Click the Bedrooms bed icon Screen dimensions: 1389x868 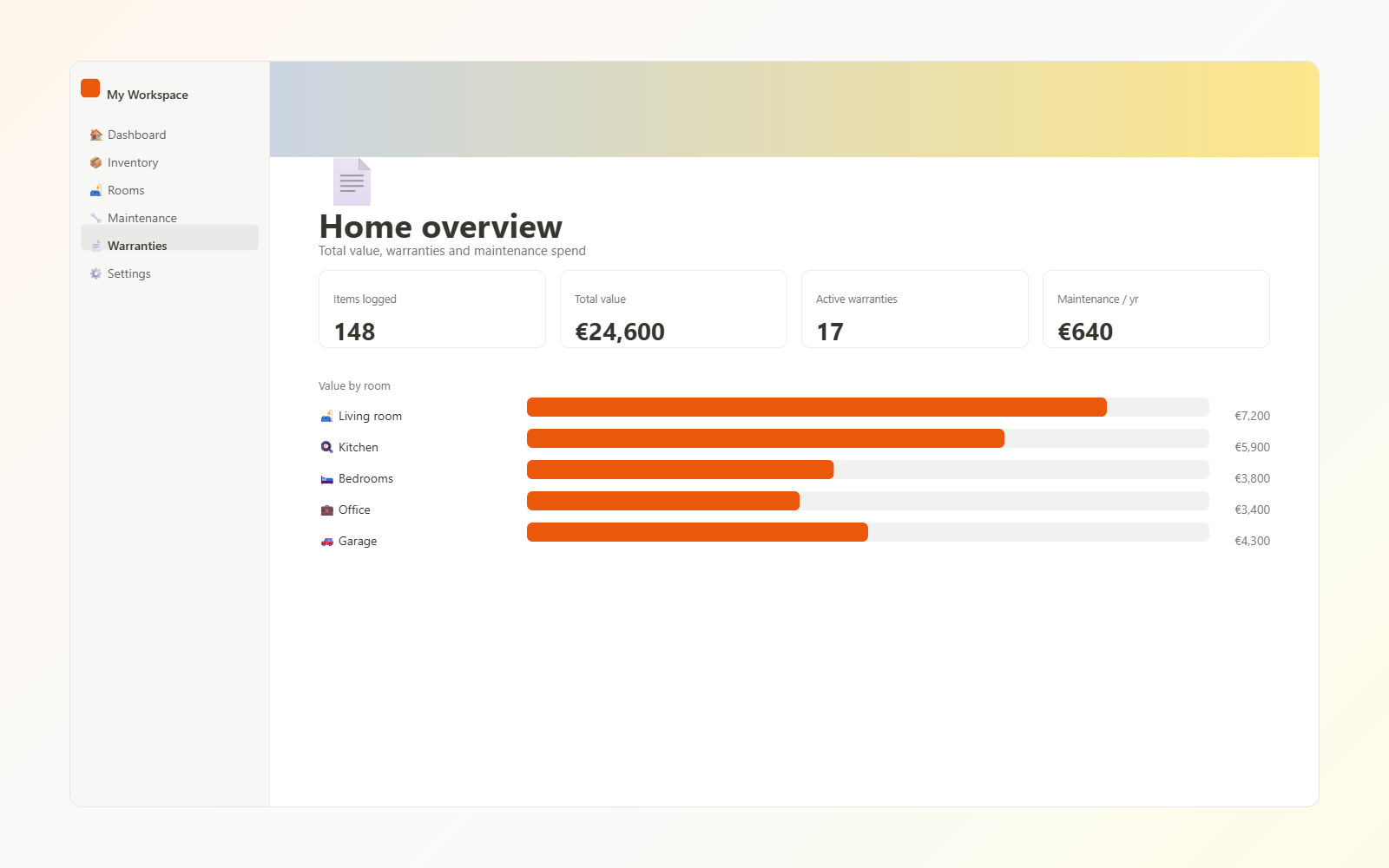click(326, 478)
